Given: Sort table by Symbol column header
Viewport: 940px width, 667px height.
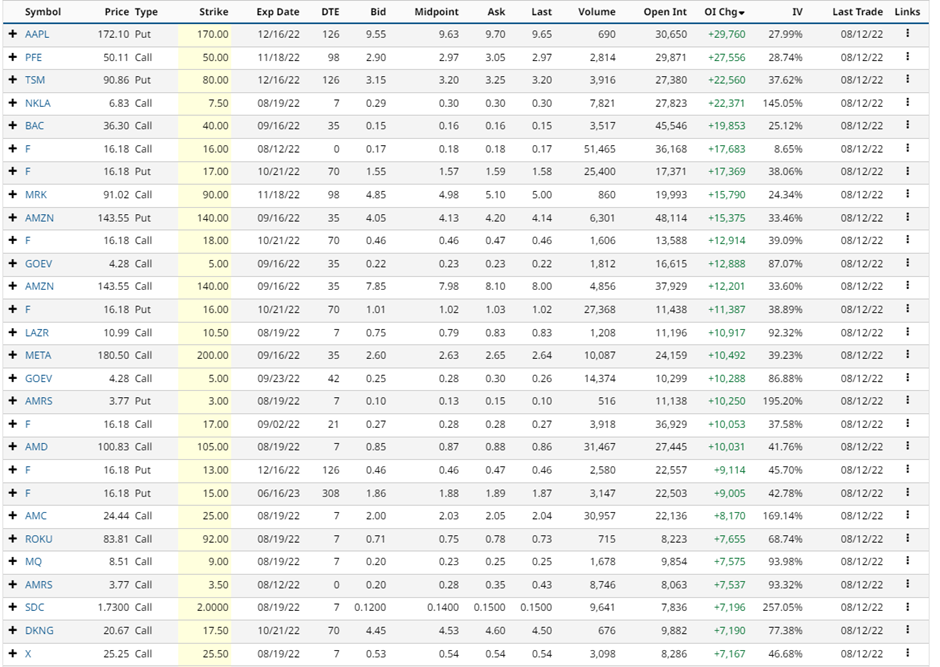Looking at the screenshot, I should tap(43, 12).
